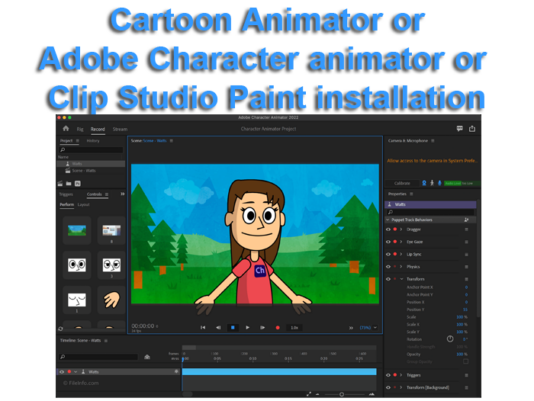534x401 pixels.
Task: Click the Calibrate button
Action: tap(402, 183)
